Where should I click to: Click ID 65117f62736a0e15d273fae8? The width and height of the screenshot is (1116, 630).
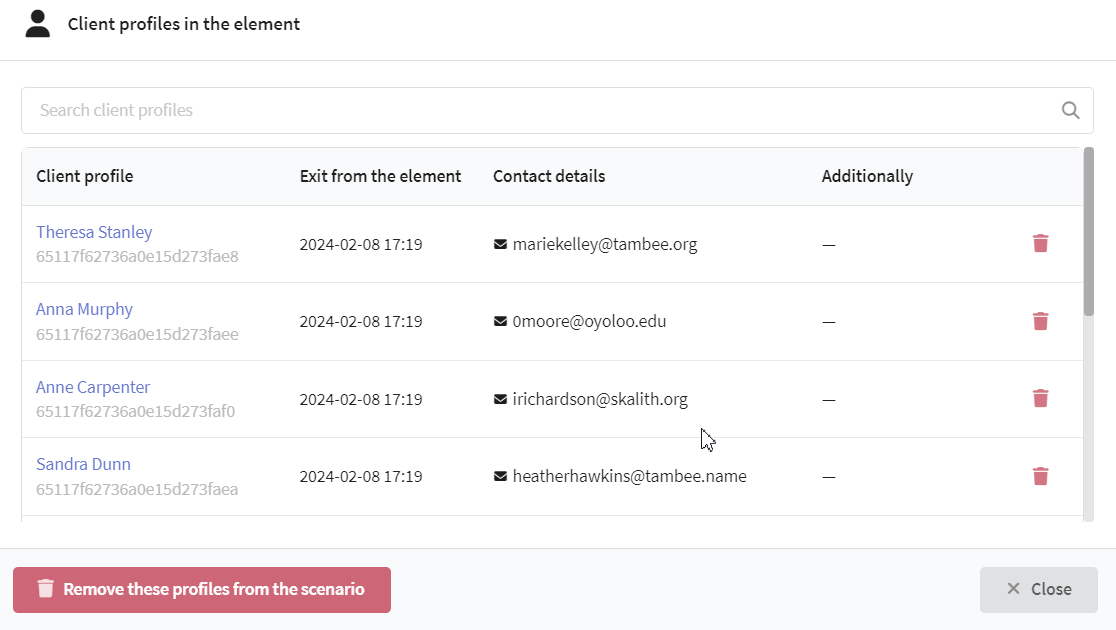137,256
